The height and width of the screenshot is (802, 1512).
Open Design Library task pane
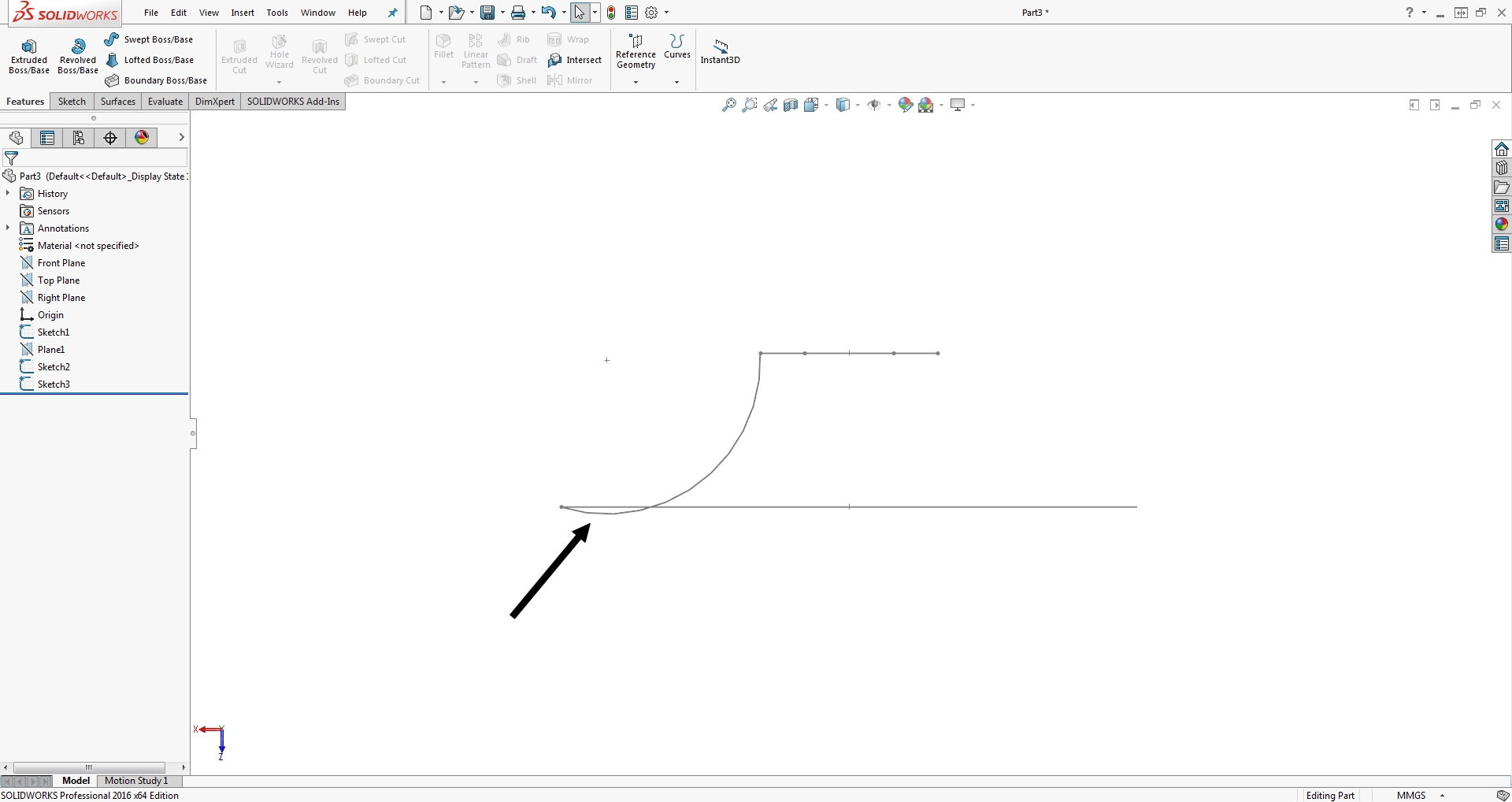(1502, 168)
